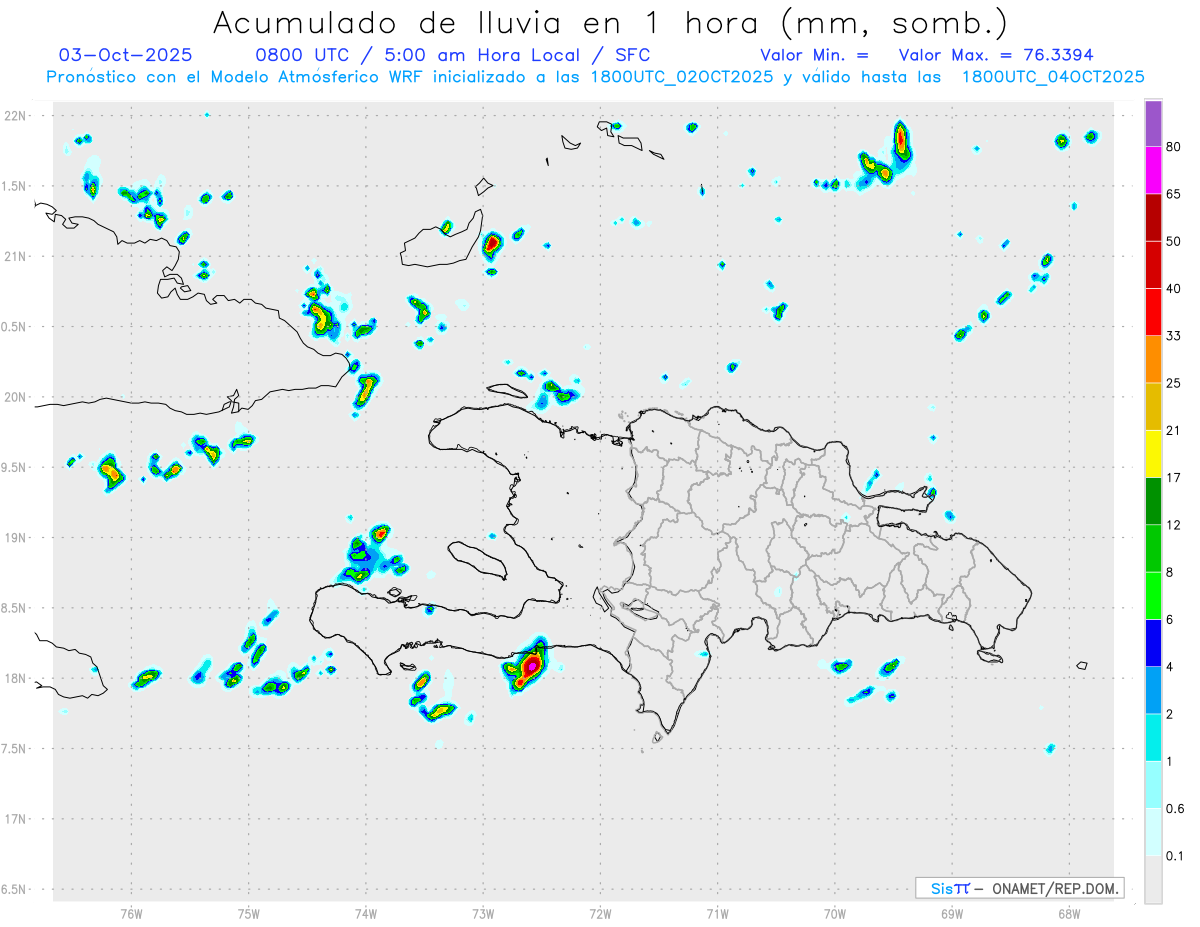
Task: Click the '22N' latitude label
Action: 17,116
